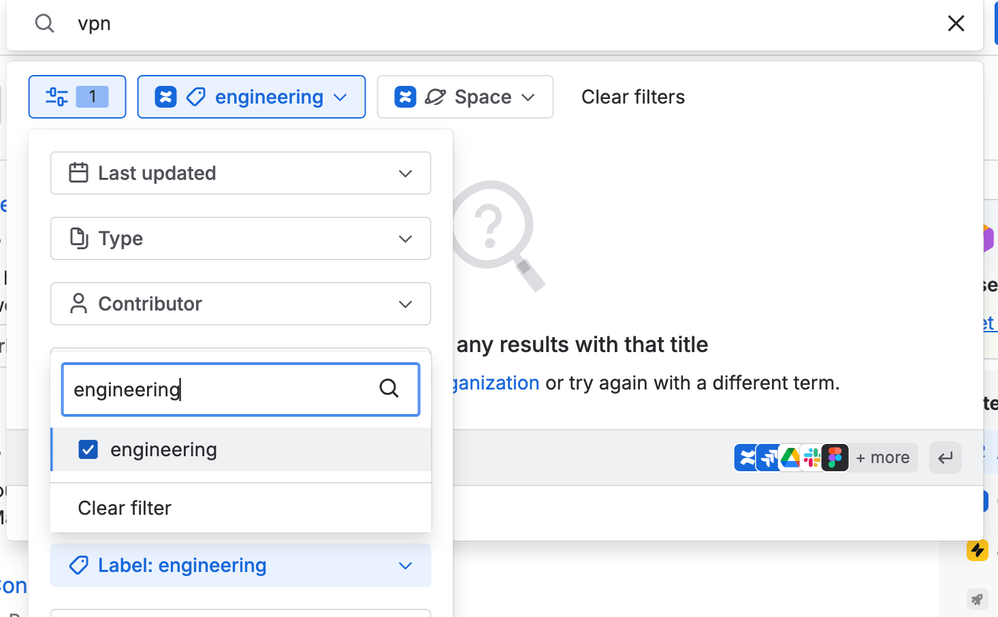998x617 pixels.
Task: Click the search magnifier icon beside vpn
Action: click(45, 24)
